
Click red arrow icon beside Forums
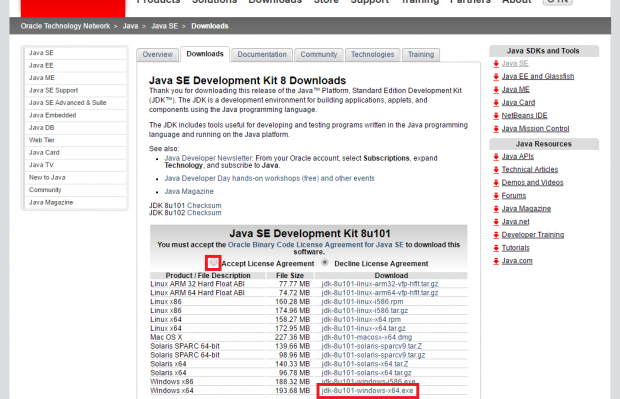tap(496, 196)
